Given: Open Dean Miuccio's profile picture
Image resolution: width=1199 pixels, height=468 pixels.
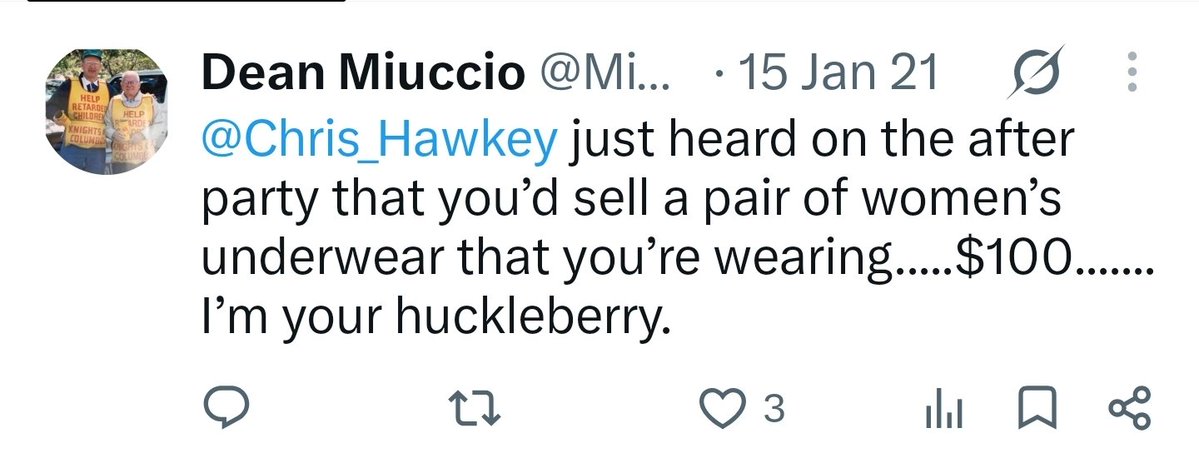Looking at the screenshot, I should (x=106, y=112).
